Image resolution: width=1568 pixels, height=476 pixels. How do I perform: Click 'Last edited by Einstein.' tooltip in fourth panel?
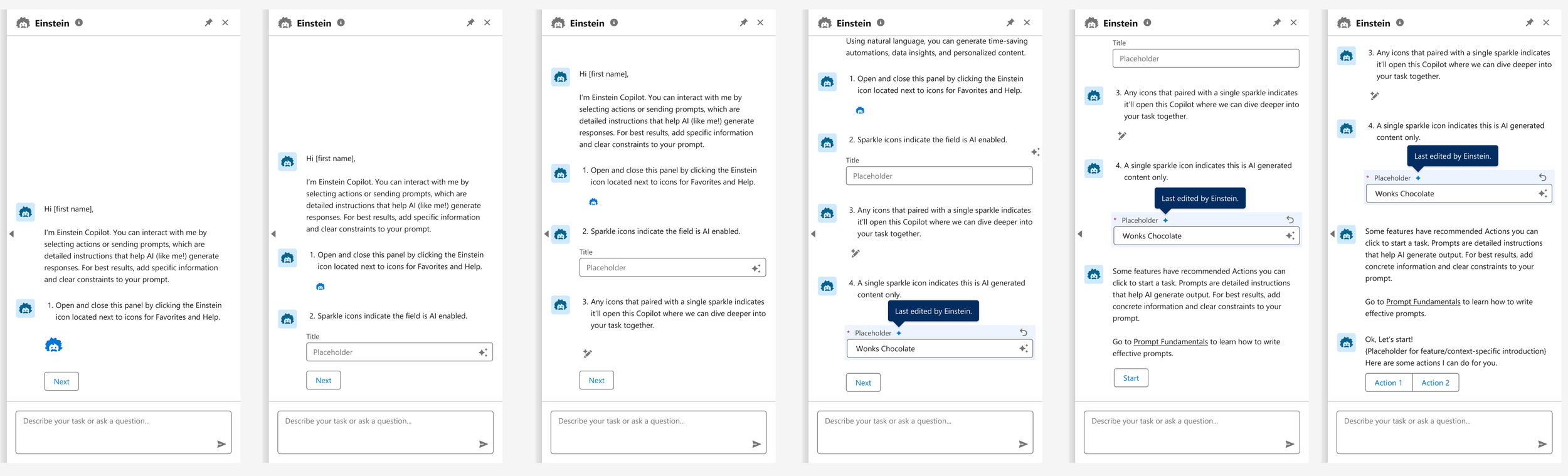tap(933, 311)
